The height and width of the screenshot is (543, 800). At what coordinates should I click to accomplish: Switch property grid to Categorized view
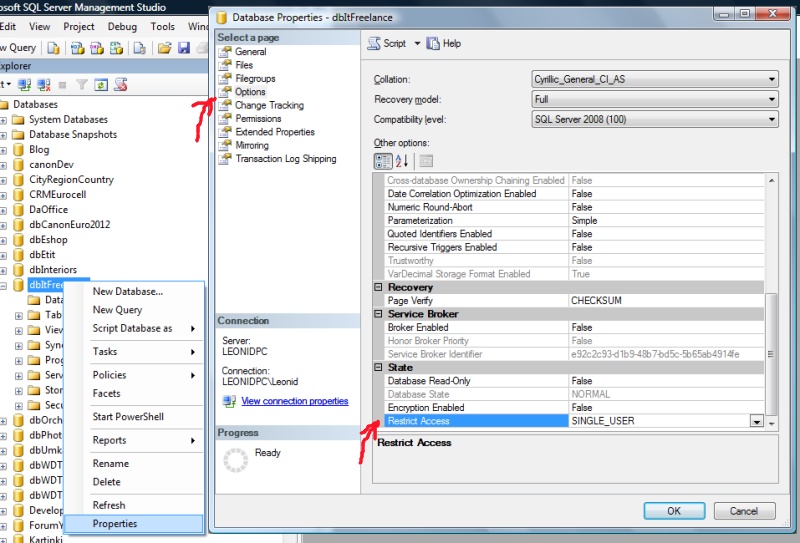[383, 161]
